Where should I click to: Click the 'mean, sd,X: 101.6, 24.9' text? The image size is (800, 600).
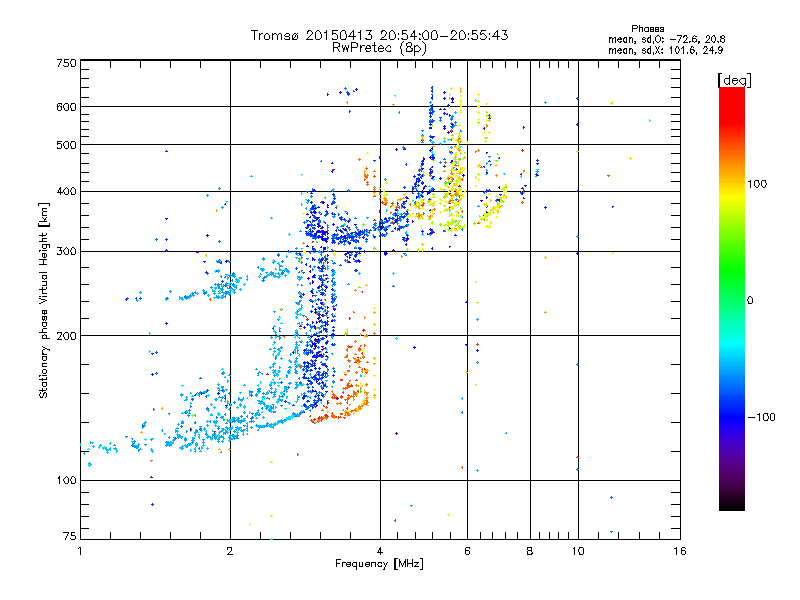click(x=665, y=50)
